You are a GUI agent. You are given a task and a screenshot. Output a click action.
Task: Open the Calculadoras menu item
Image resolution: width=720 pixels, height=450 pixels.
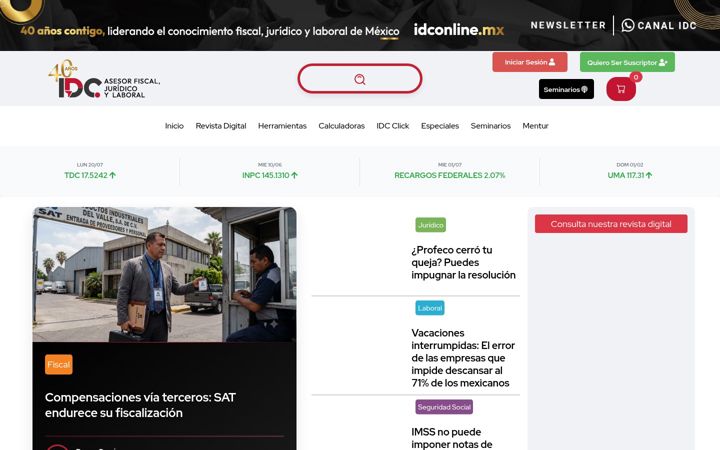tap(342, 126)
